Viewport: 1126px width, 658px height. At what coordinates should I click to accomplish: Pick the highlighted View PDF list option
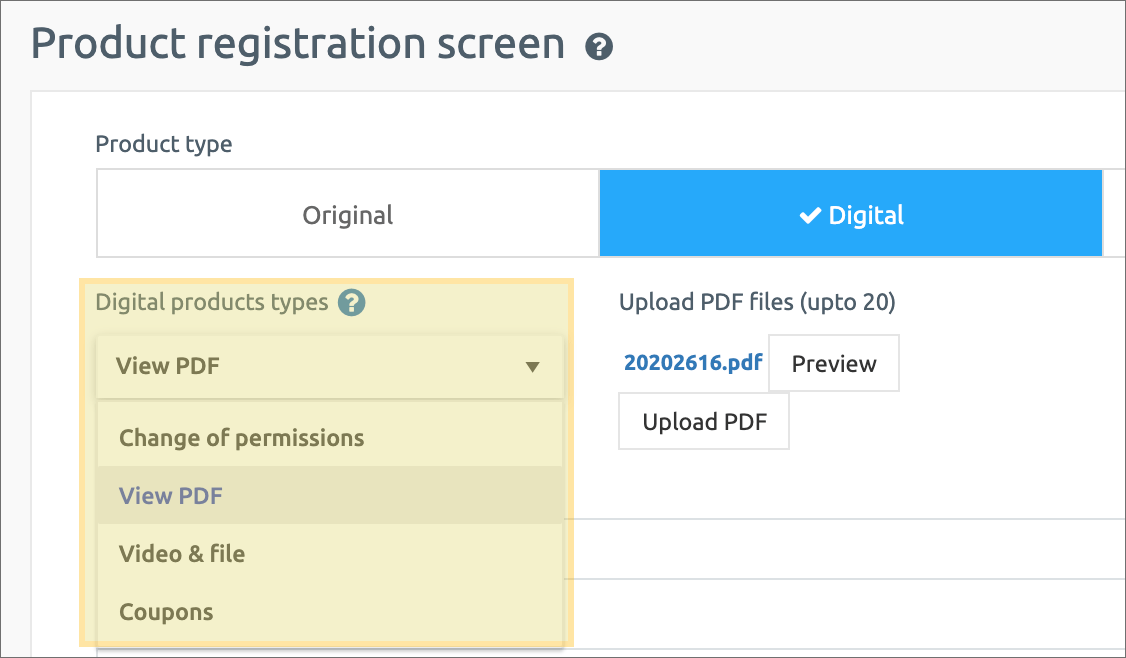(171, 496)
